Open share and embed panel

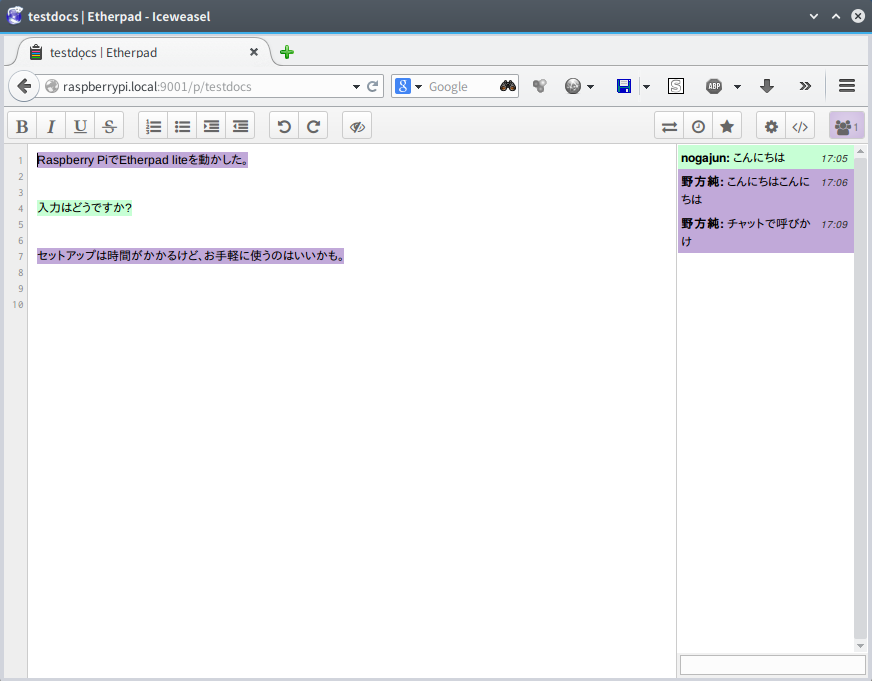point(800,126)
